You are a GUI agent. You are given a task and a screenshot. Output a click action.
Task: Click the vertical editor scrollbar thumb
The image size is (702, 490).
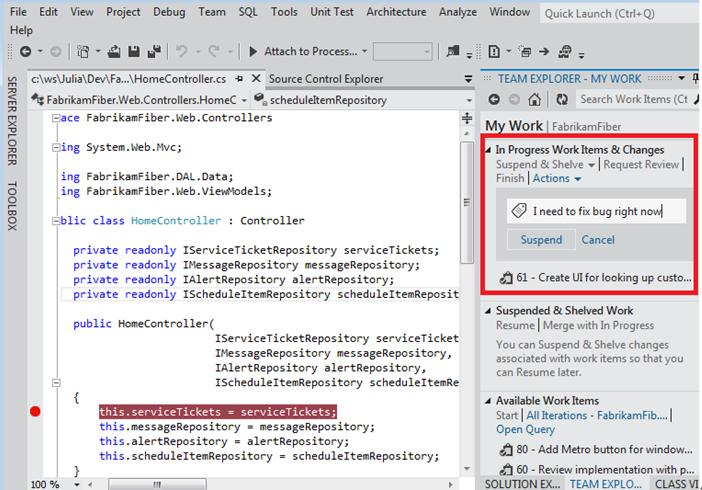tap(467, 202)
